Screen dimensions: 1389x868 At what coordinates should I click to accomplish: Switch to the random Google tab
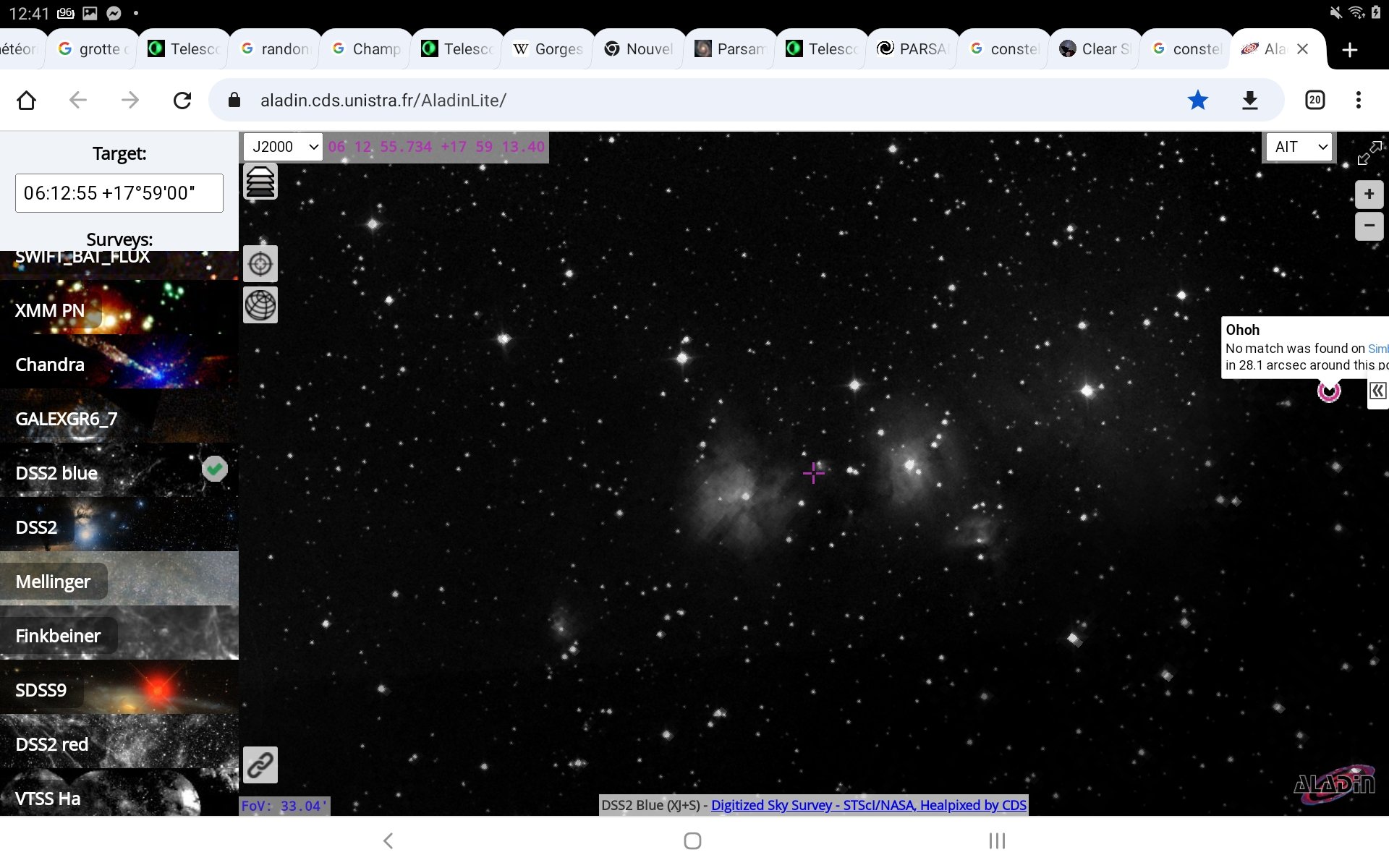click(275, 48)
